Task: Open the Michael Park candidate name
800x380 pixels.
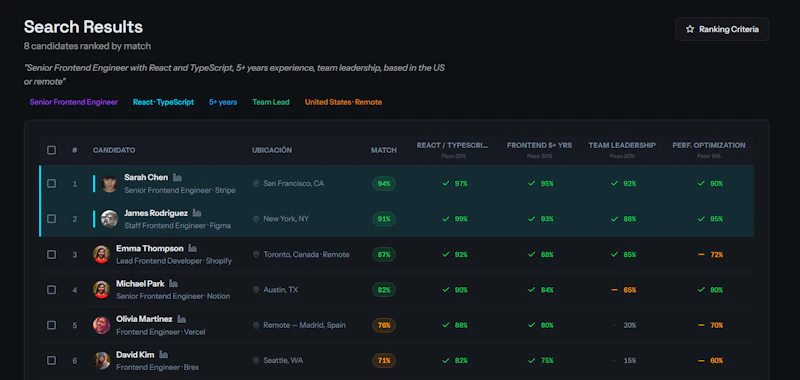Action: coord(140,284)
